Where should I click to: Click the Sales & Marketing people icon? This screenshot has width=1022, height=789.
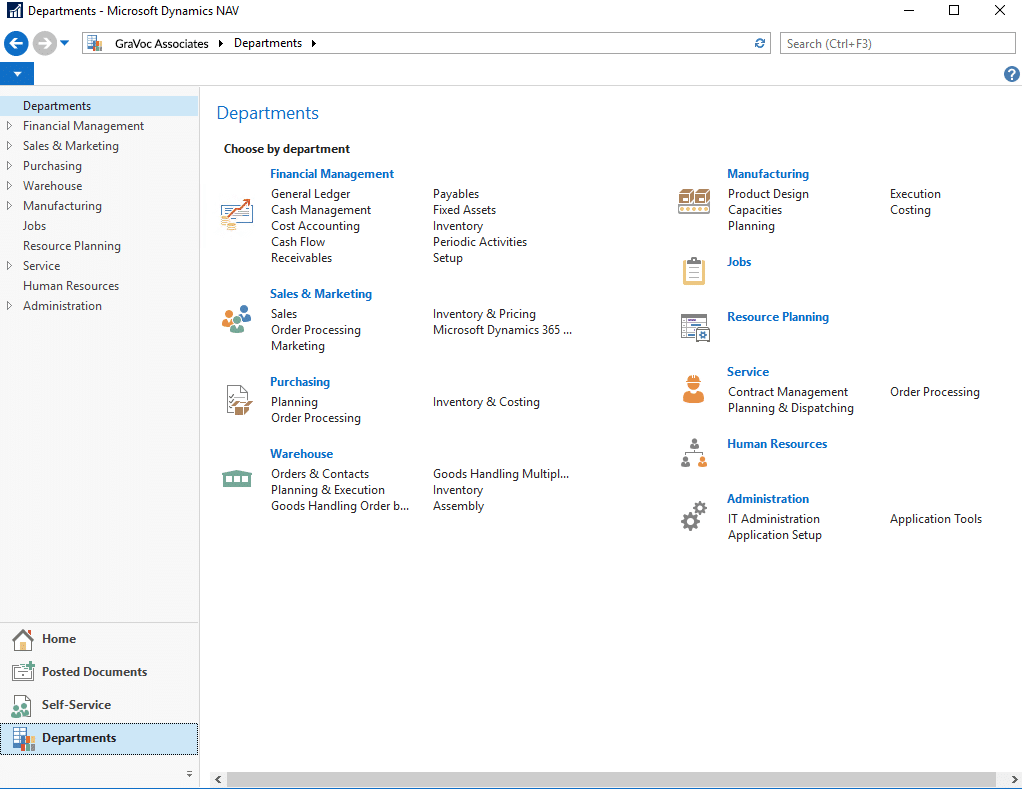pos(237,319)
